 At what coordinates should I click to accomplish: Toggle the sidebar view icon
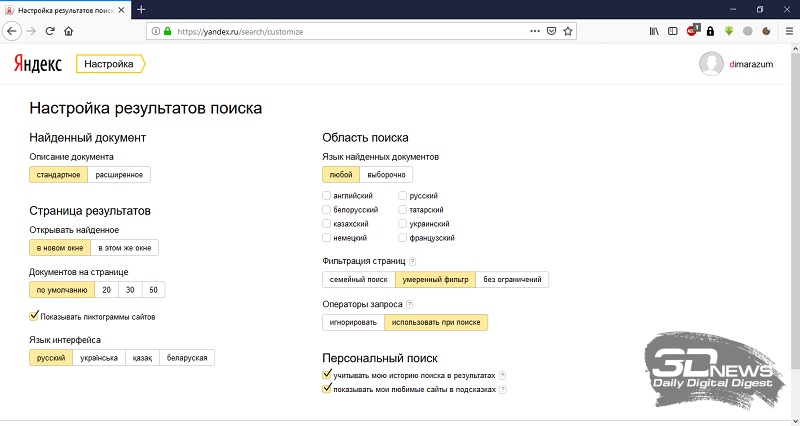(x=673, y=31)
